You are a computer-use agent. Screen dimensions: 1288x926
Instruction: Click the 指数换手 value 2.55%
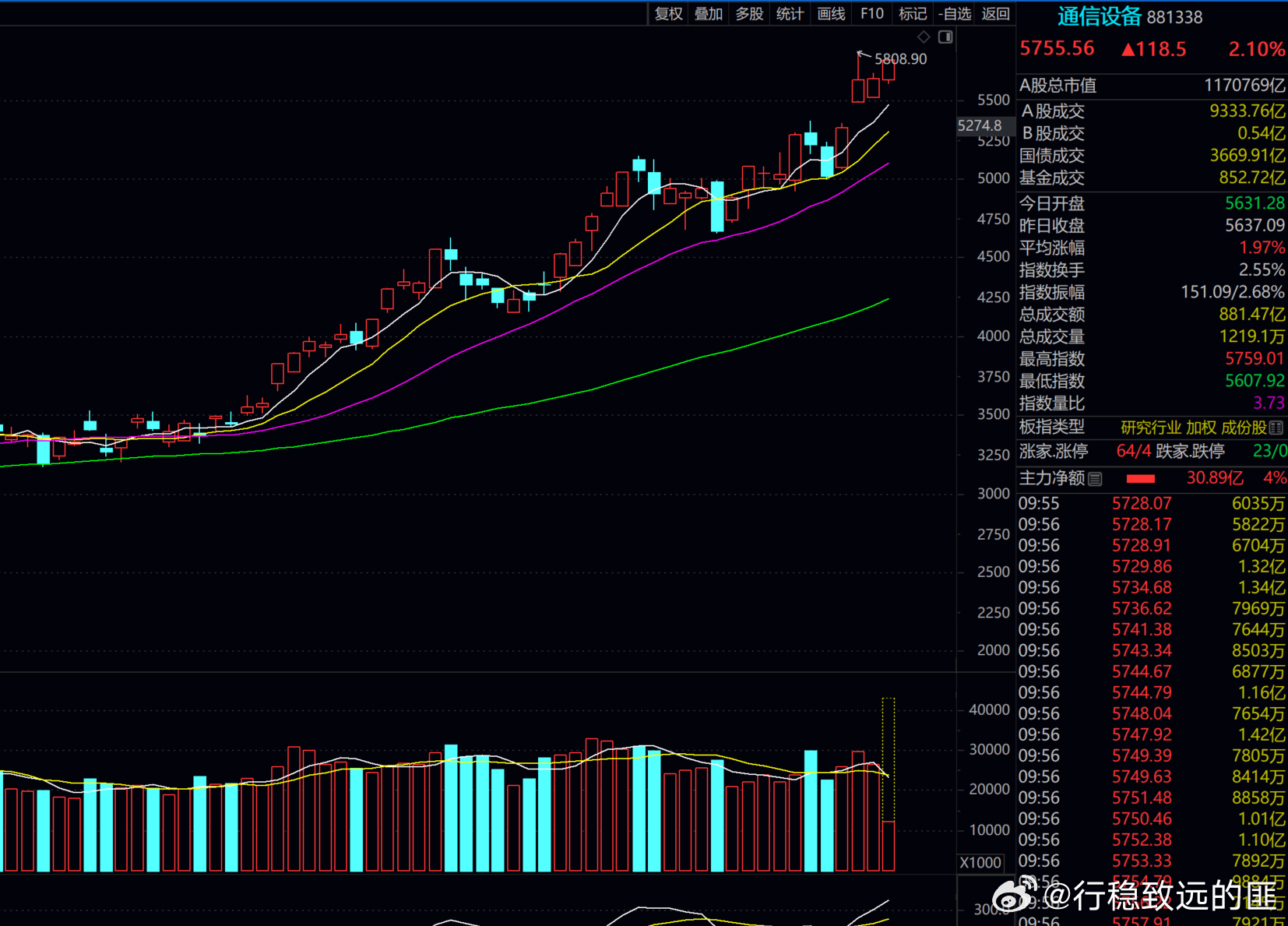[1262, 270]
